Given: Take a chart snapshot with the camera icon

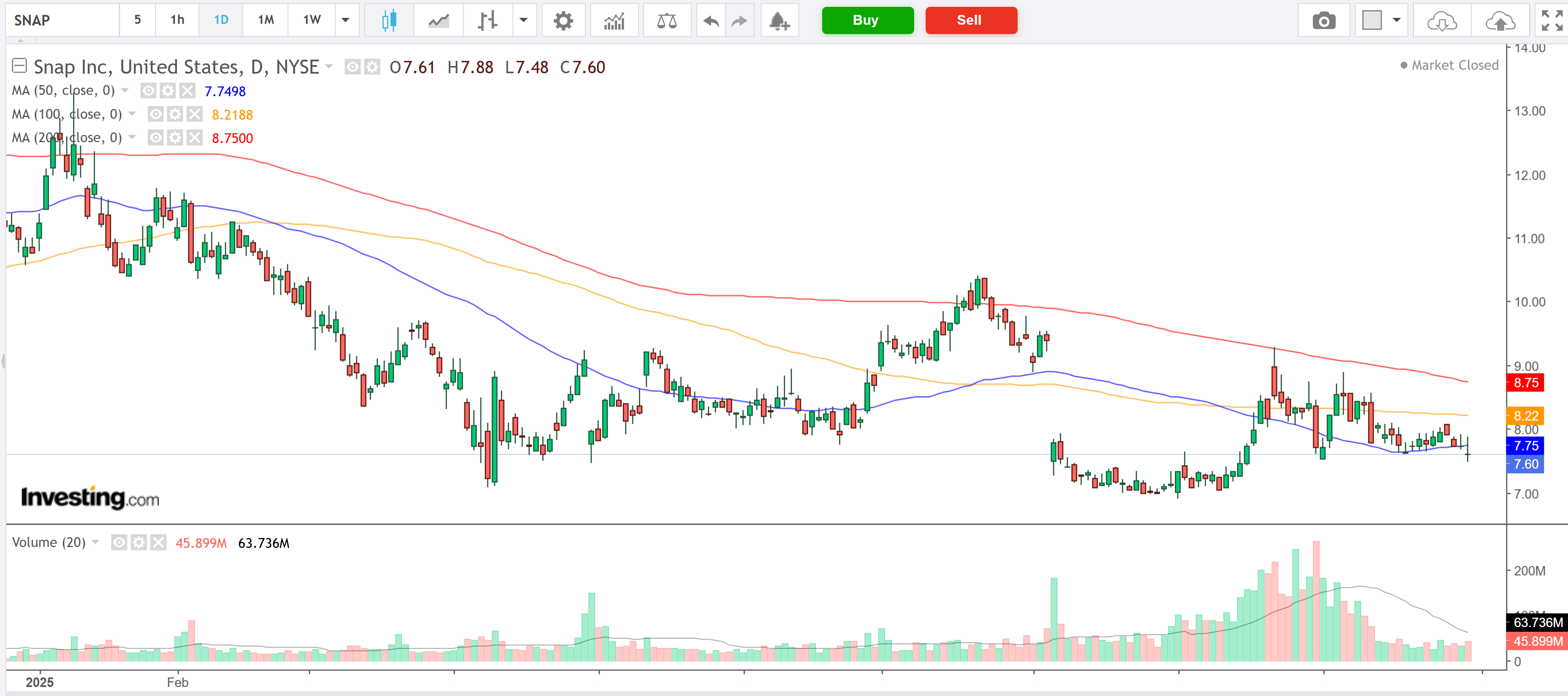Looking at the screenshot, I should pos(1324,20).
